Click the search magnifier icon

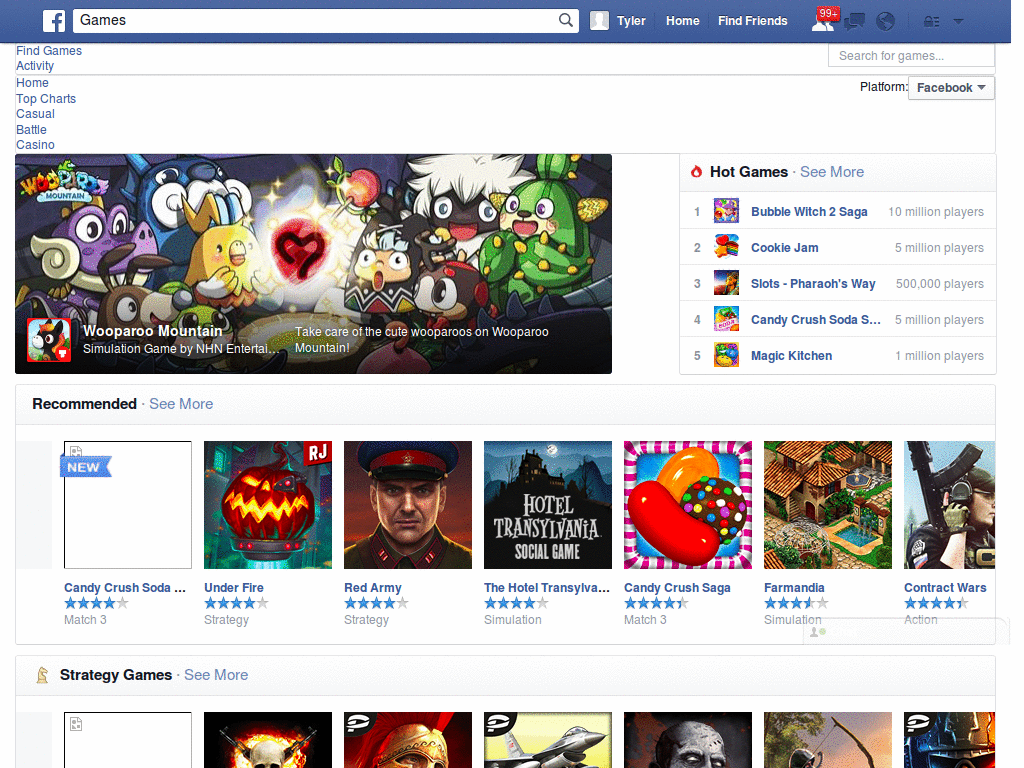[x=566, y=20]
